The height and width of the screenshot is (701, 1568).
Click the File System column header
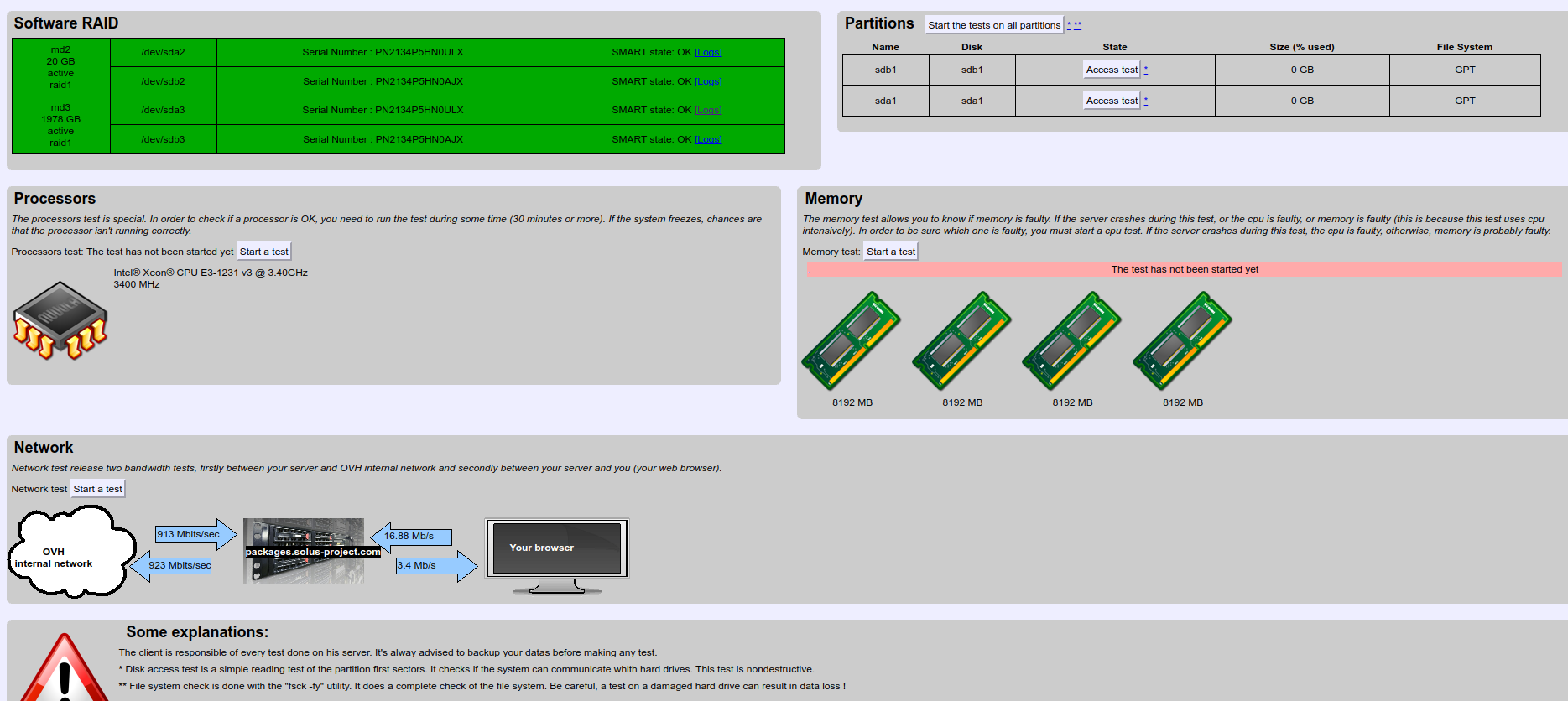[x=1465, y=47]
